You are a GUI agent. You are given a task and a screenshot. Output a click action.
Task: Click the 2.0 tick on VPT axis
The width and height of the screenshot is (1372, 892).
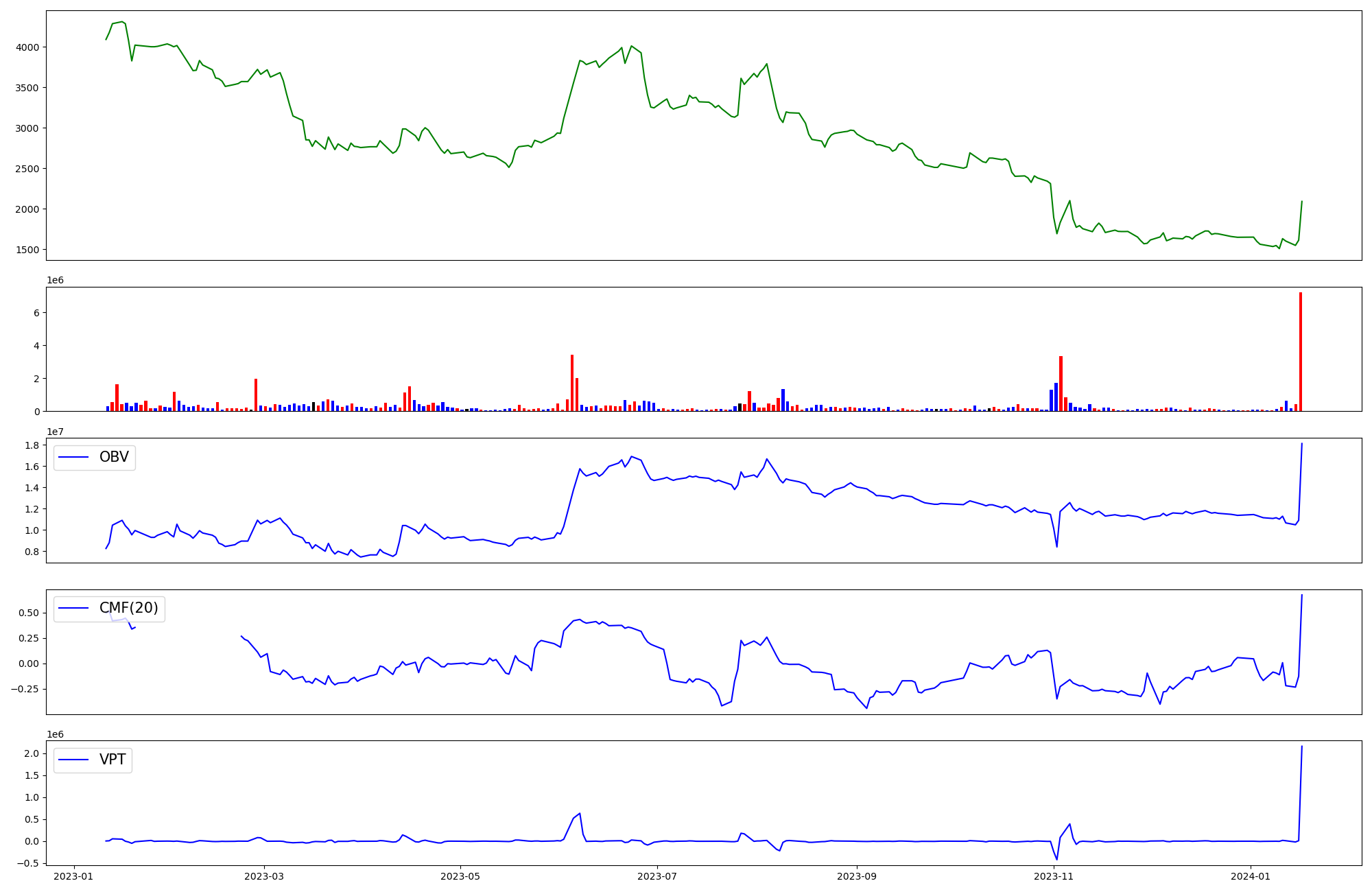click(33, 754)
